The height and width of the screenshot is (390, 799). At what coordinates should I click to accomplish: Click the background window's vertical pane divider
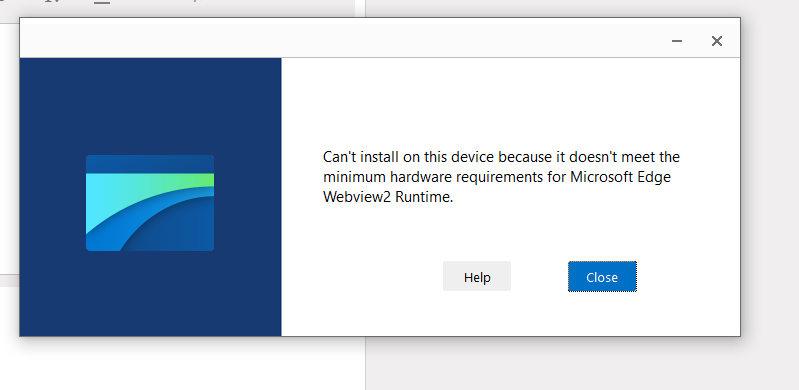365,363
